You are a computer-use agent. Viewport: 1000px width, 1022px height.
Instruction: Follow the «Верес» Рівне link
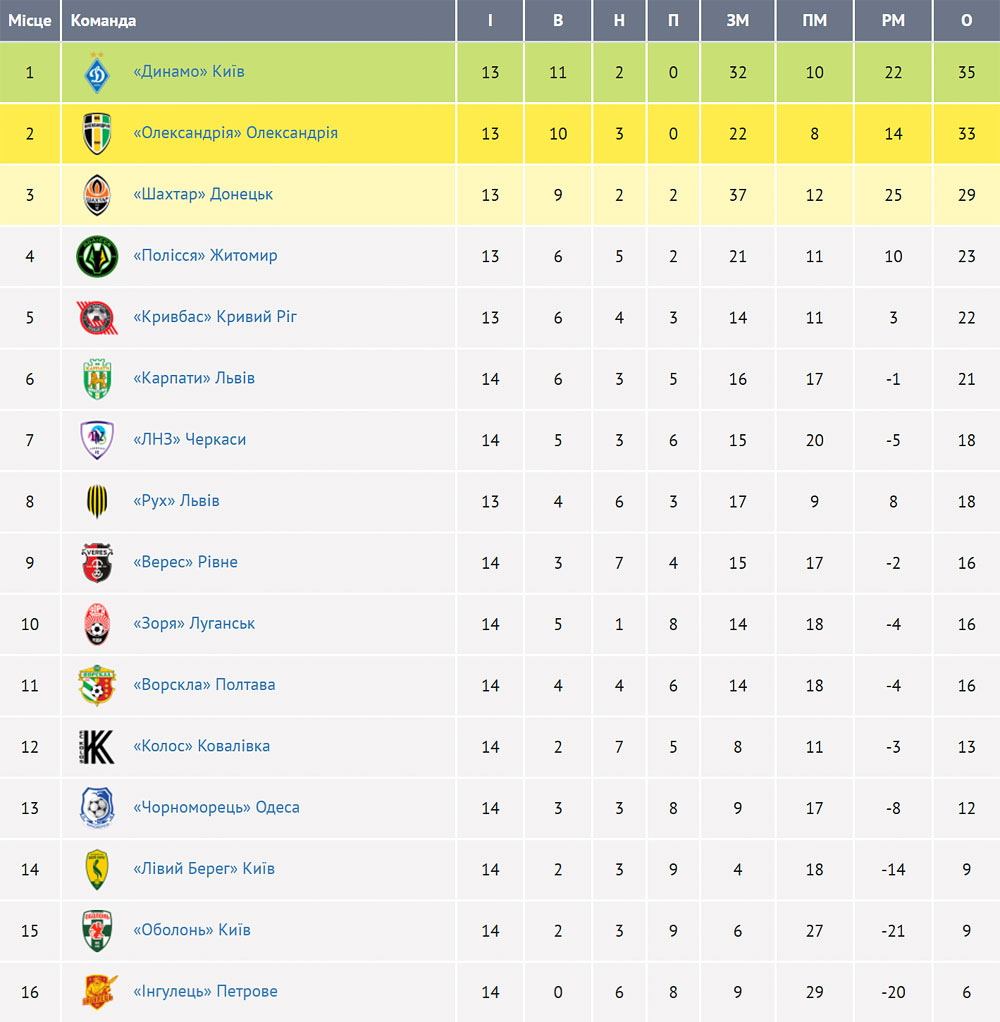point(185,562)
